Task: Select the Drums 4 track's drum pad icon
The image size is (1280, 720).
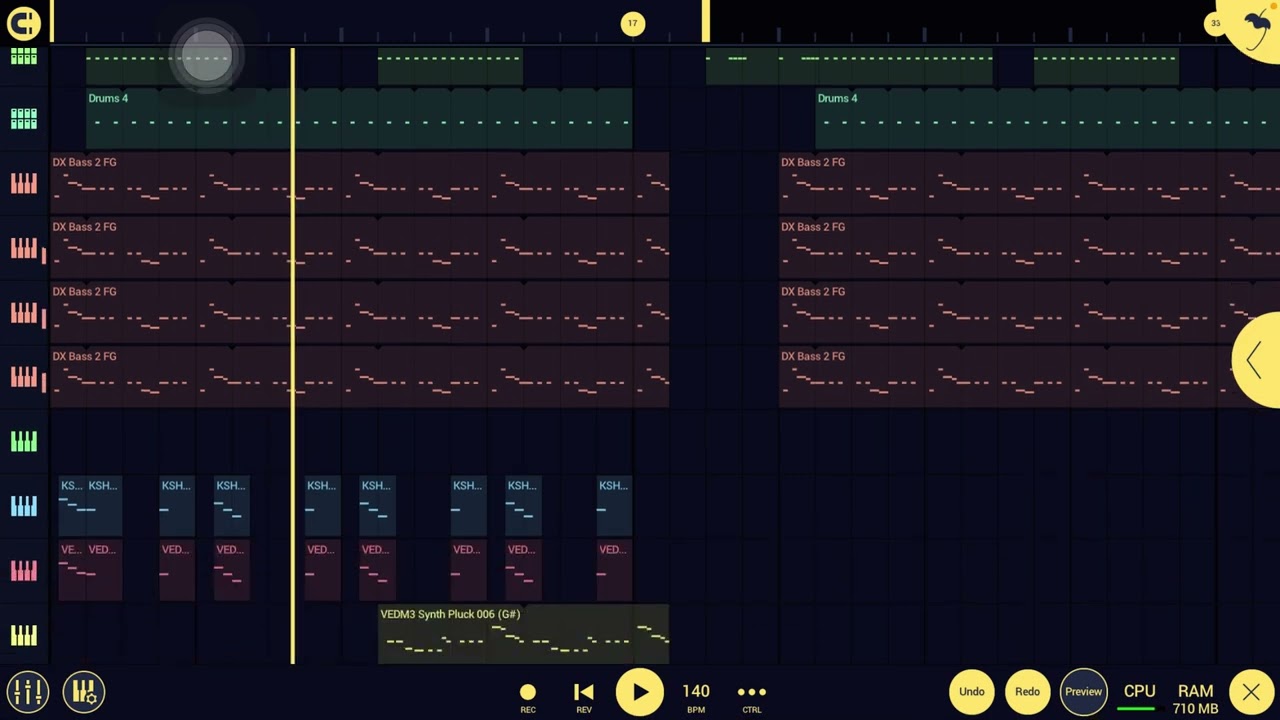Action: [x=24, y=119]
